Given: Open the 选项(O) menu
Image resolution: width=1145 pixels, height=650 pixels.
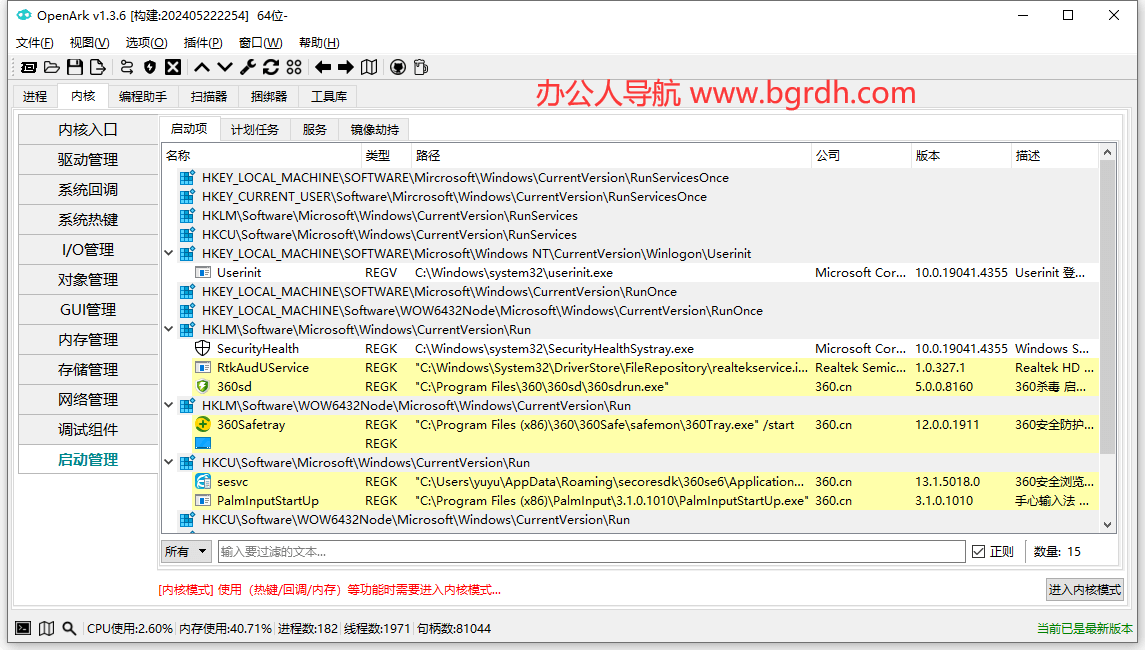Looking at the screenshot, I should click(x=146, y=42).
